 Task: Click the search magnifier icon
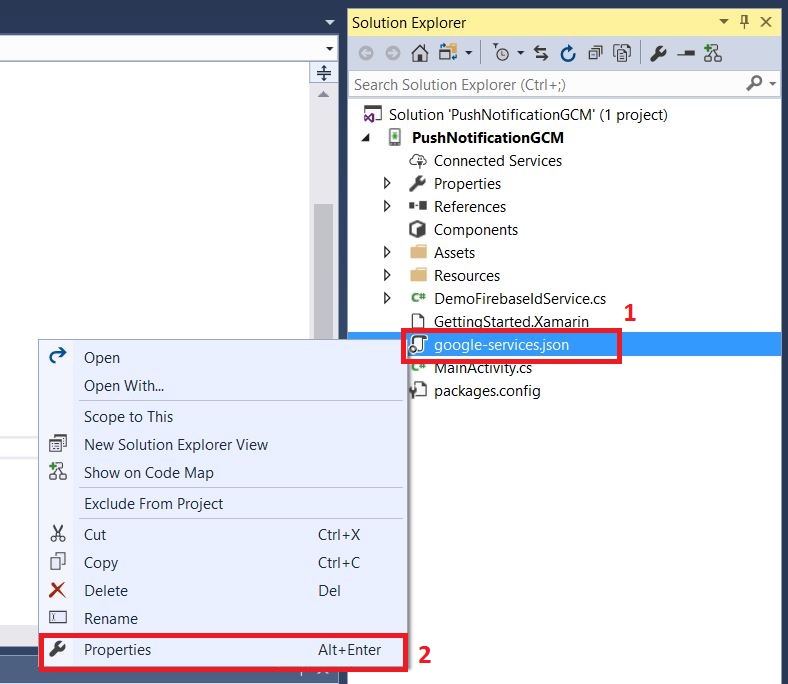tap(754, 83)
